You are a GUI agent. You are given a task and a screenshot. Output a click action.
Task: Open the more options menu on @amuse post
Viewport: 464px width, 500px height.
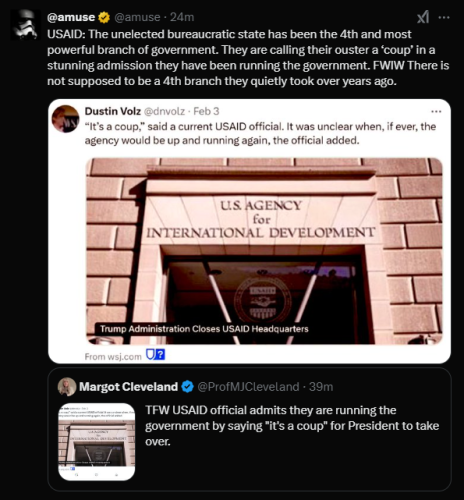pos(444,17)
